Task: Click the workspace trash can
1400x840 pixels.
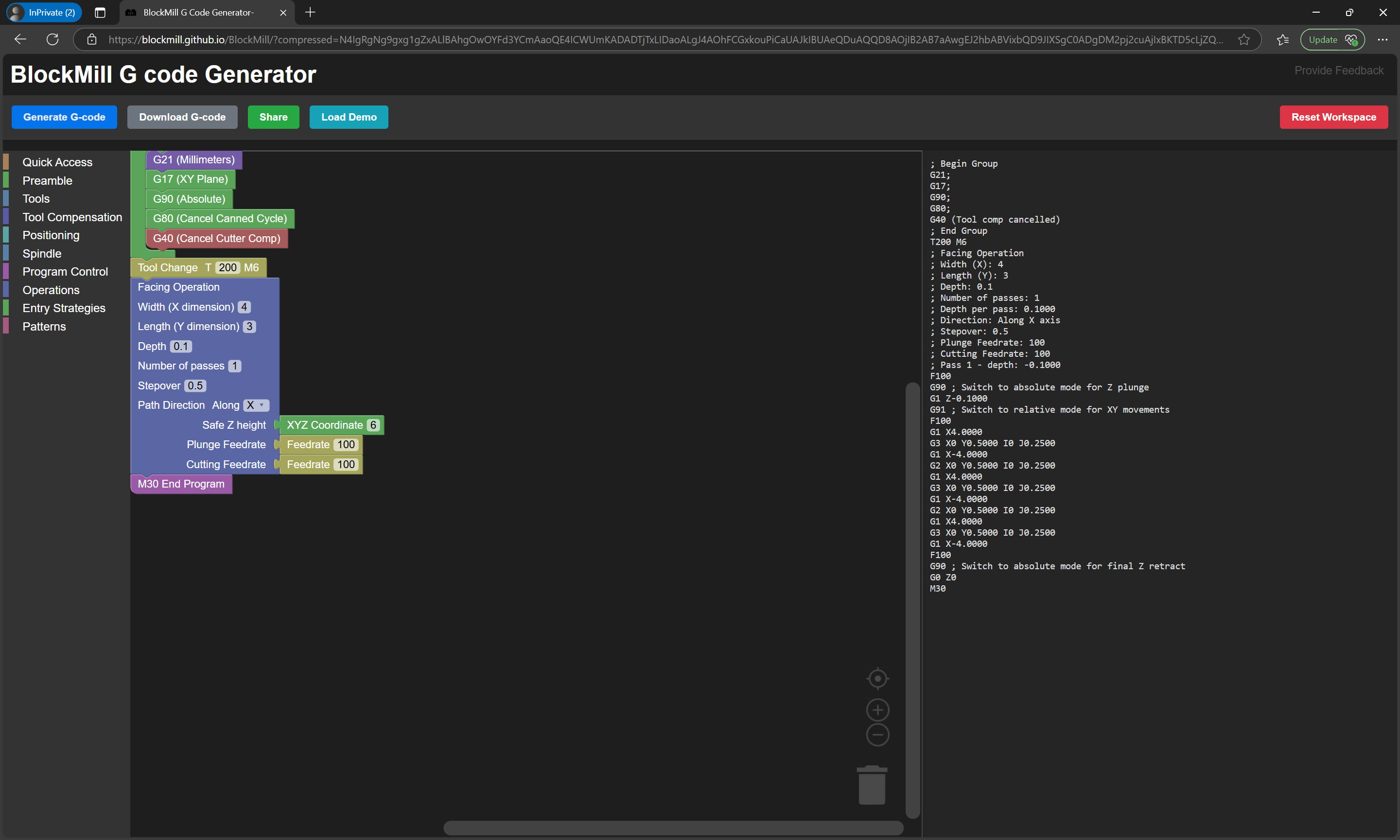Action: click(872, 785)
